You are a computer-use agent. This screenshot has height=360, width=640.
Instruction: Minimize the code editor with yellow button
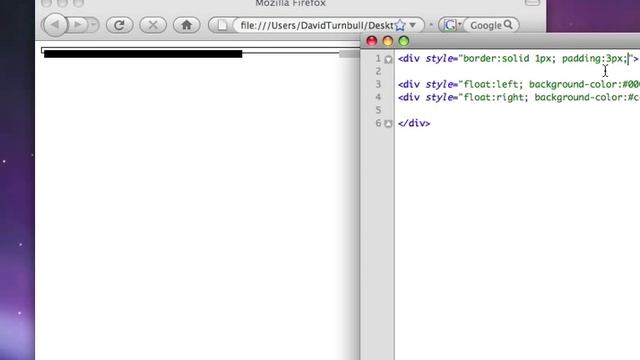(388, 41)
